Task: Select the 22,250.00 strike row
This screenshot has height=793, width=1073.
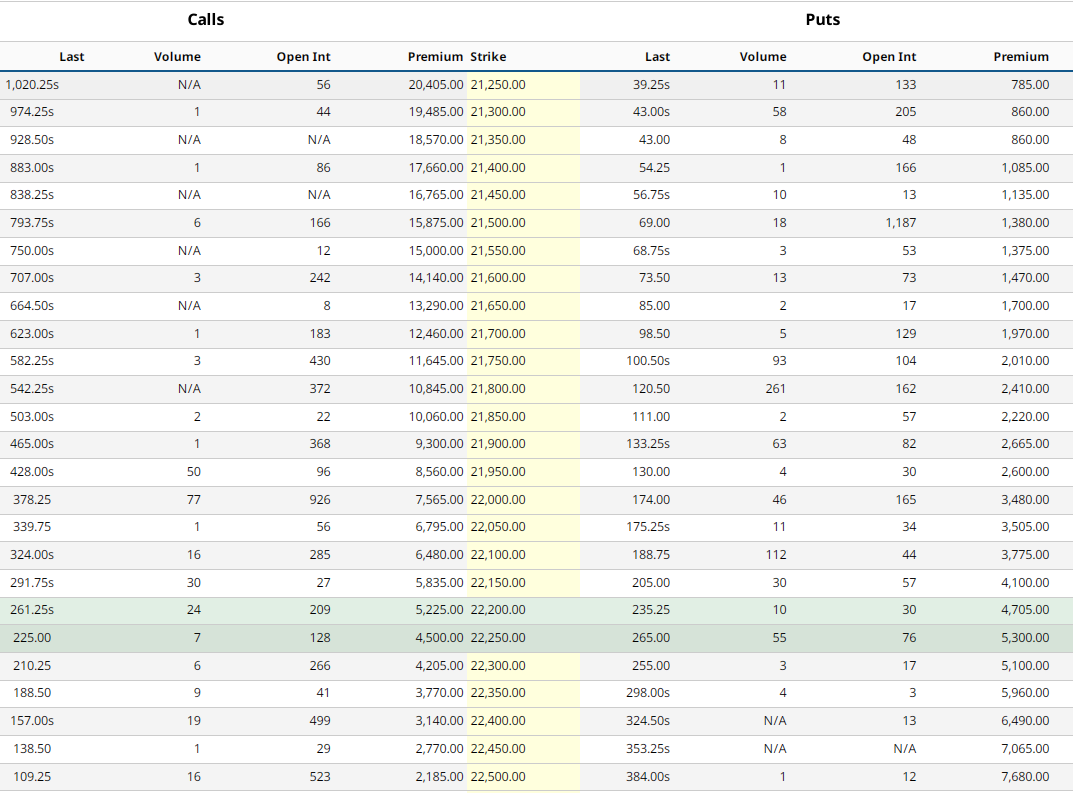Action: pos(498,638)
